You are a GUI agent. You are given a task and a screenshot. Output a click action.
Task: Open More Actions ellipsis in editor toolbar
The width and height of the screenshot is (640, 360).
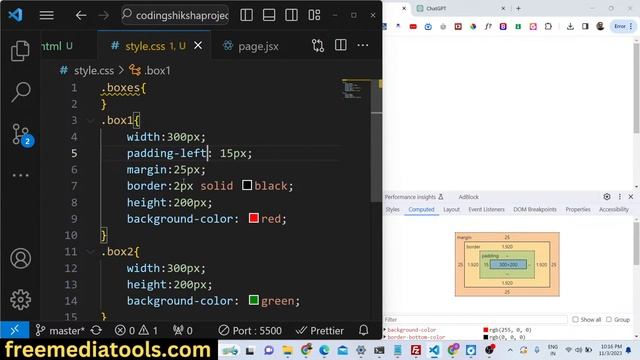pos(363,45)
